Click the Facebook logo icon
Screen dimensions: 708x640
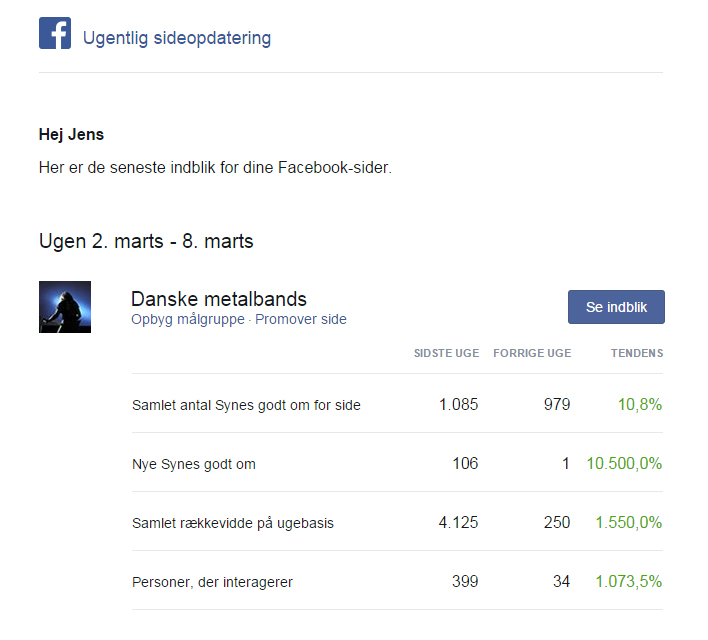tap(55, 33)
